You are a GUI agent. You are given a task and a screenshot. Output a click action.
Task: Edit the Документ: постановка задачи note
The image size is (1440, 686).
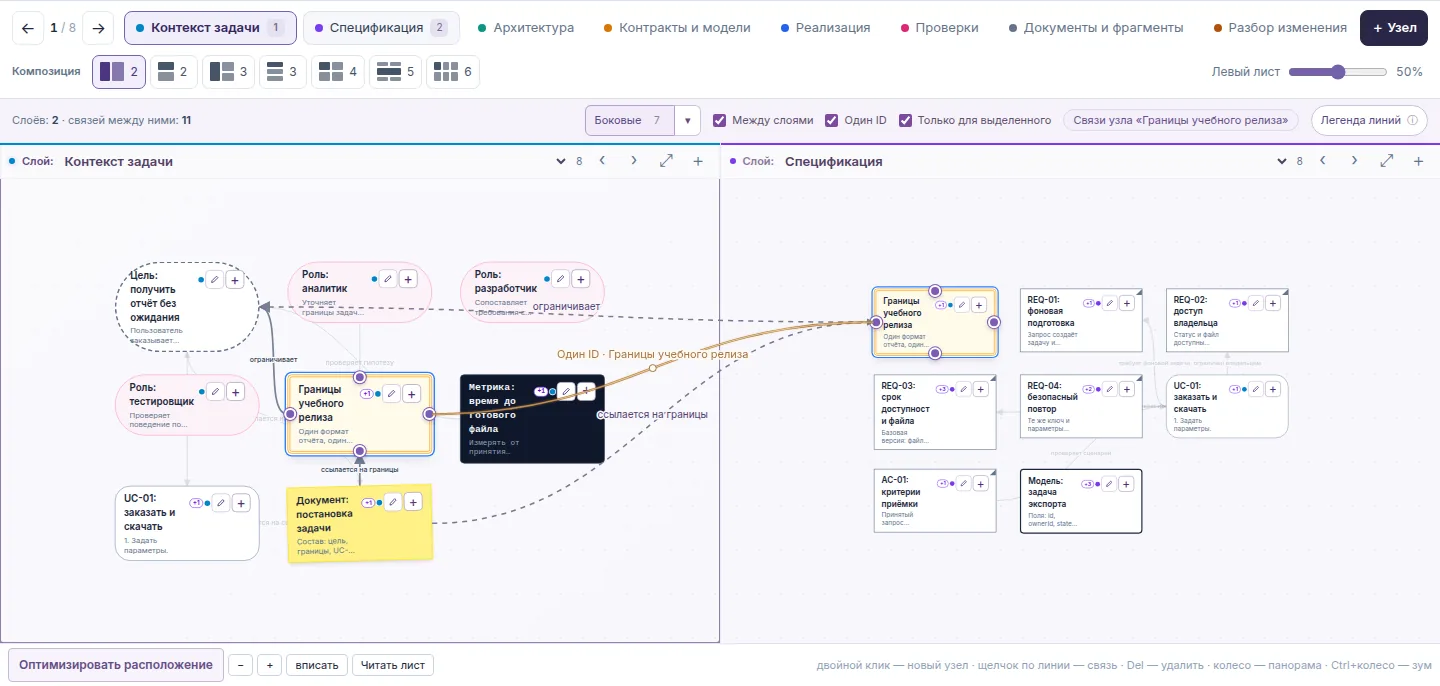click(x=394, y=502)
